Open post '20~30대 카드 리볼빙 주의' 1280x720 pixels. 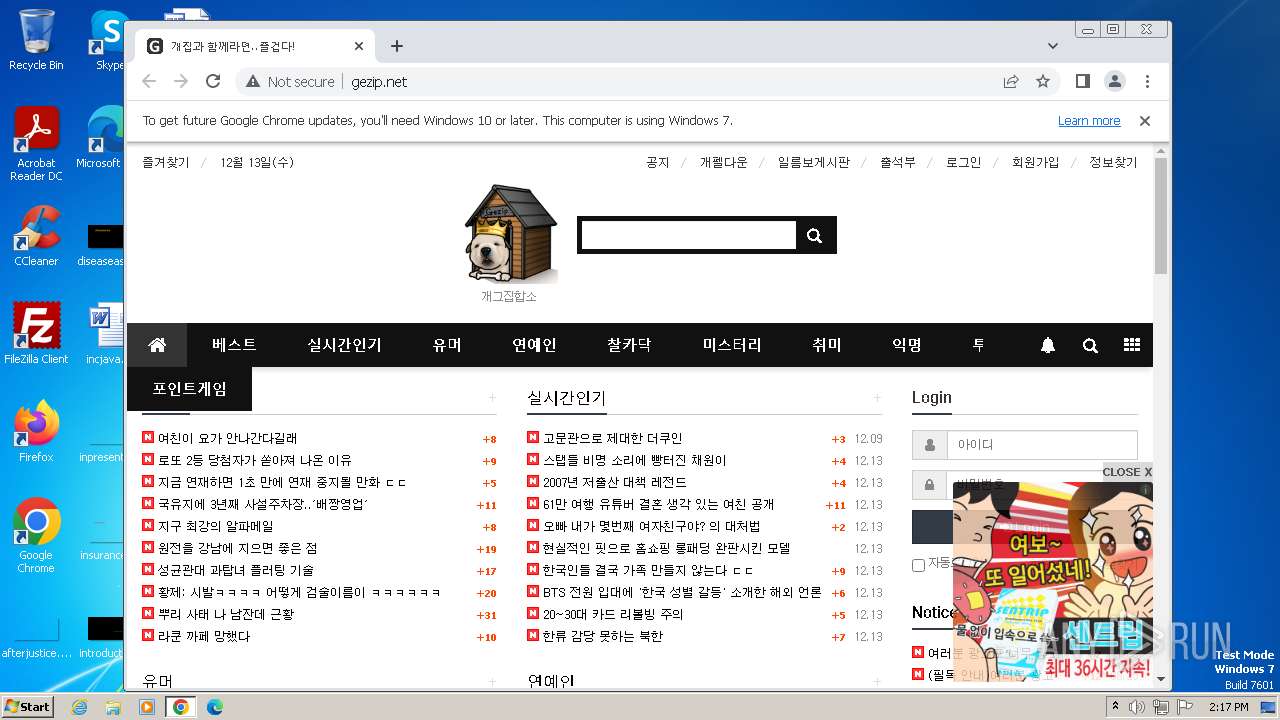612,614
